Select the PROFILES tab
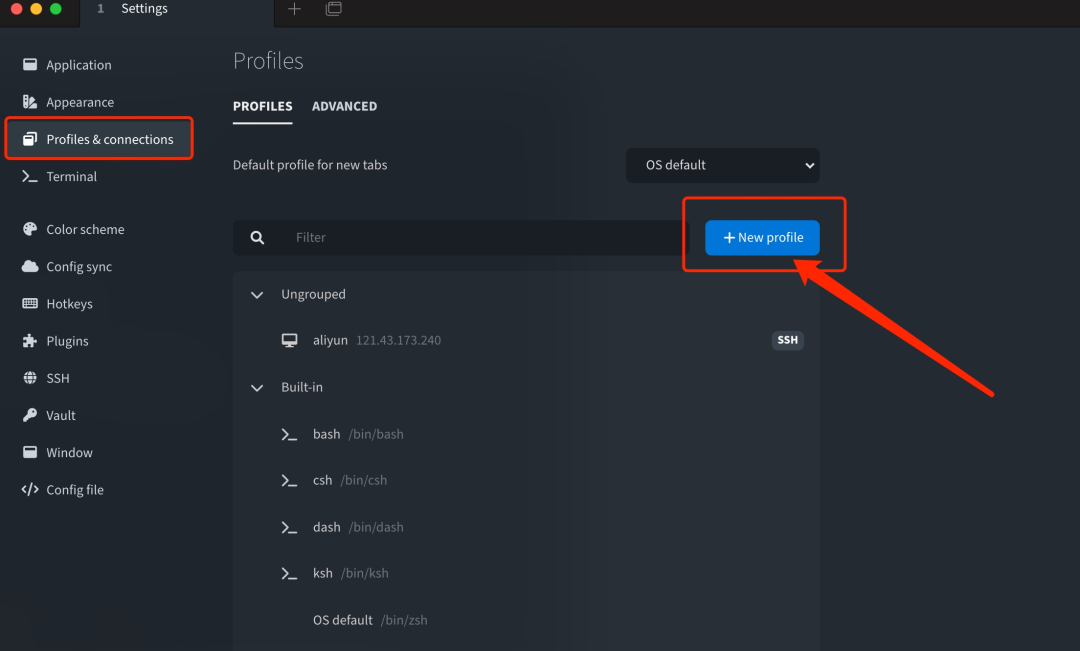 262,106
